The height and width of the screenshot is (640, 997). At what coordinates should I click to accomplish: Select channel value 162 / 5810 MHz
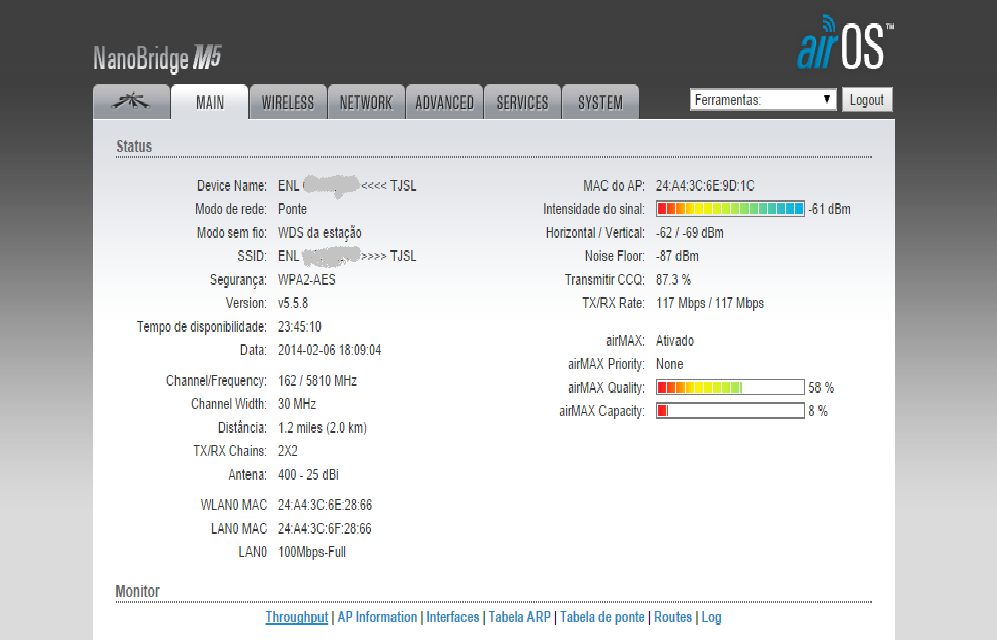coord(317,381)
